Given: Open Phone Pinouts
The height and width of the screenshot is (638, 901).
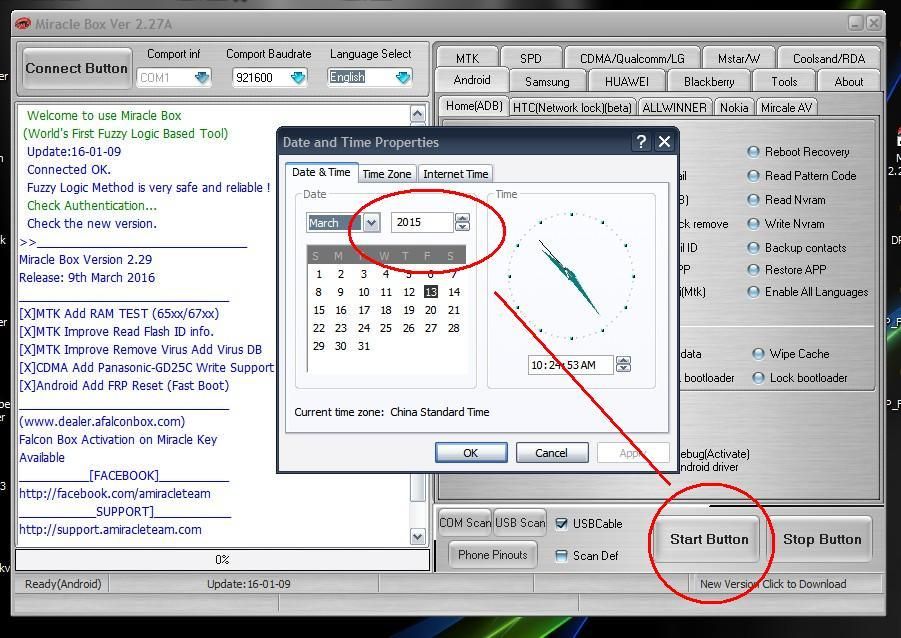Looking at the screenshot, I should (492, 555).
